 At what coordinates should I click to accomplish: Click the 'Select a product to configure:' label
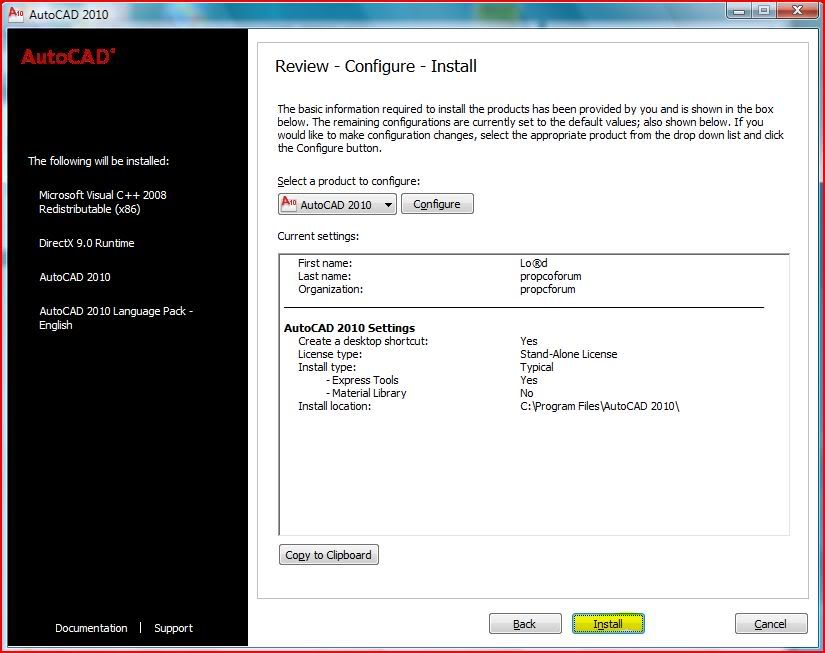click(349, 182)
